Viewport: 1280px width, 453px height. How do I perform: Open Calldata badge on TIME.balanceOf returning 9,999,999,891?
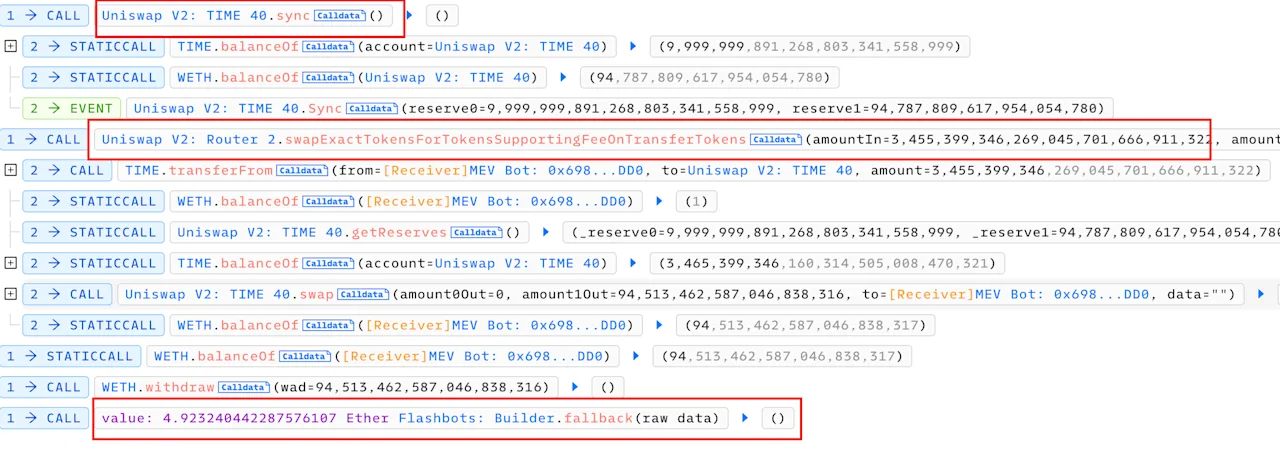pos(328,47)
